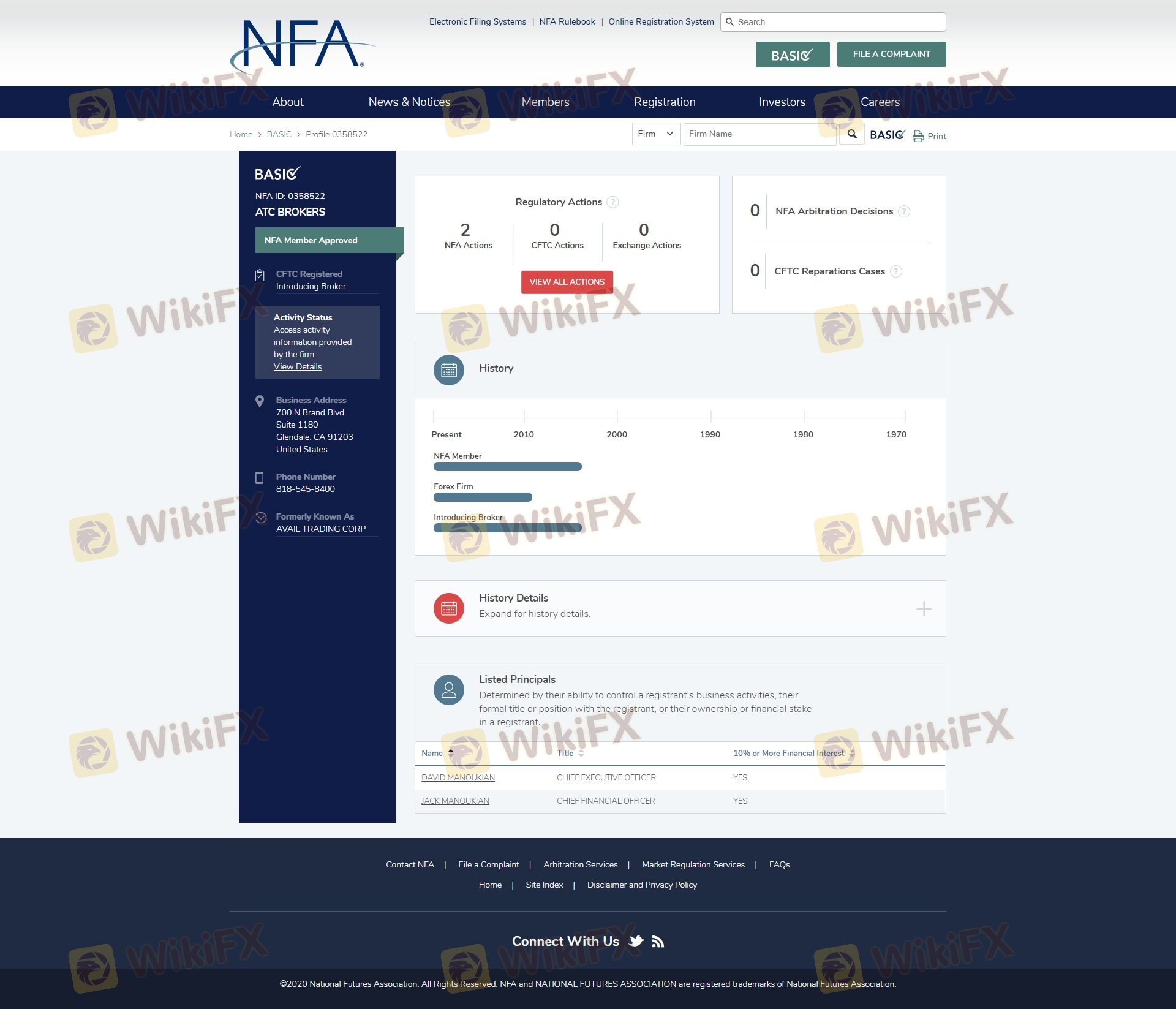This screenshot has width=1176, height=1009.
Task: Click the NFA Member history timeline bar
Action: click(507, 467)
